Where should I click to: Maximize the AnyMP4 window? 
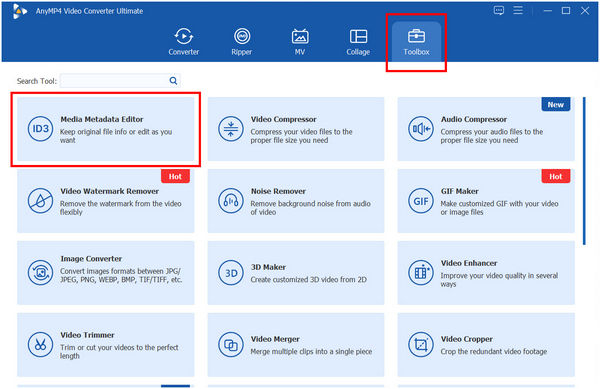coord(566,11)
